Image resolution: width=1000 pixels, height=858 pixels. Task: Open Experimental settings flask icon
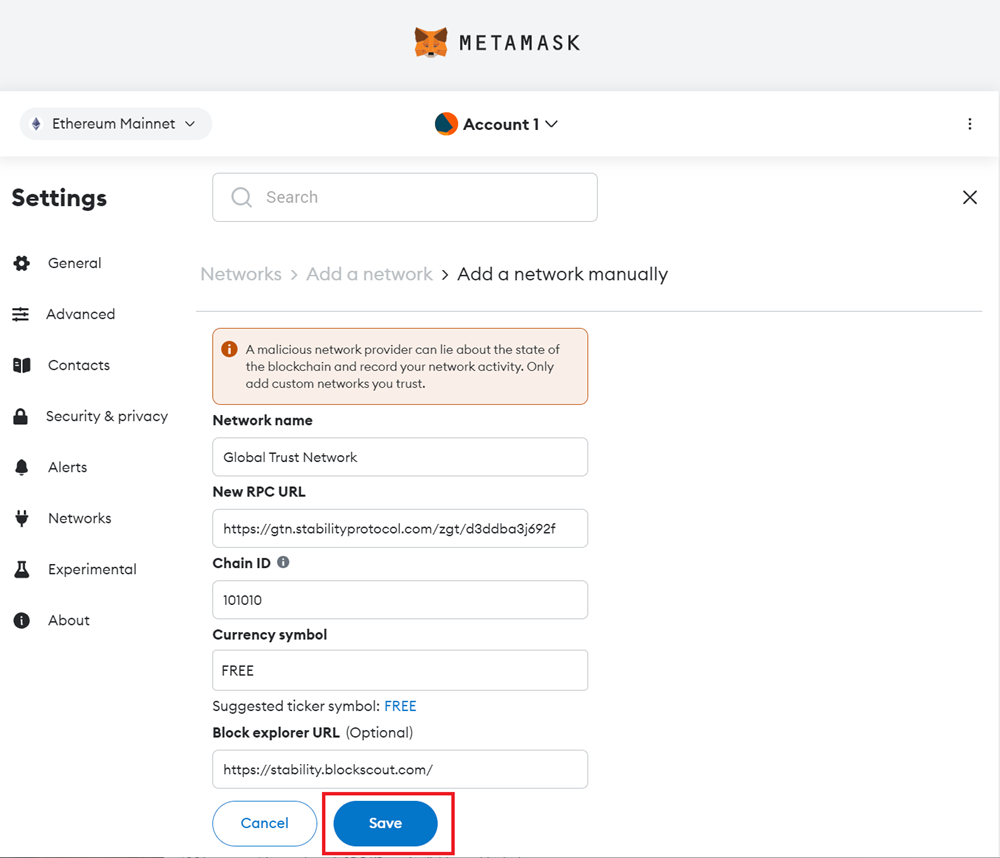click(22, 569)
